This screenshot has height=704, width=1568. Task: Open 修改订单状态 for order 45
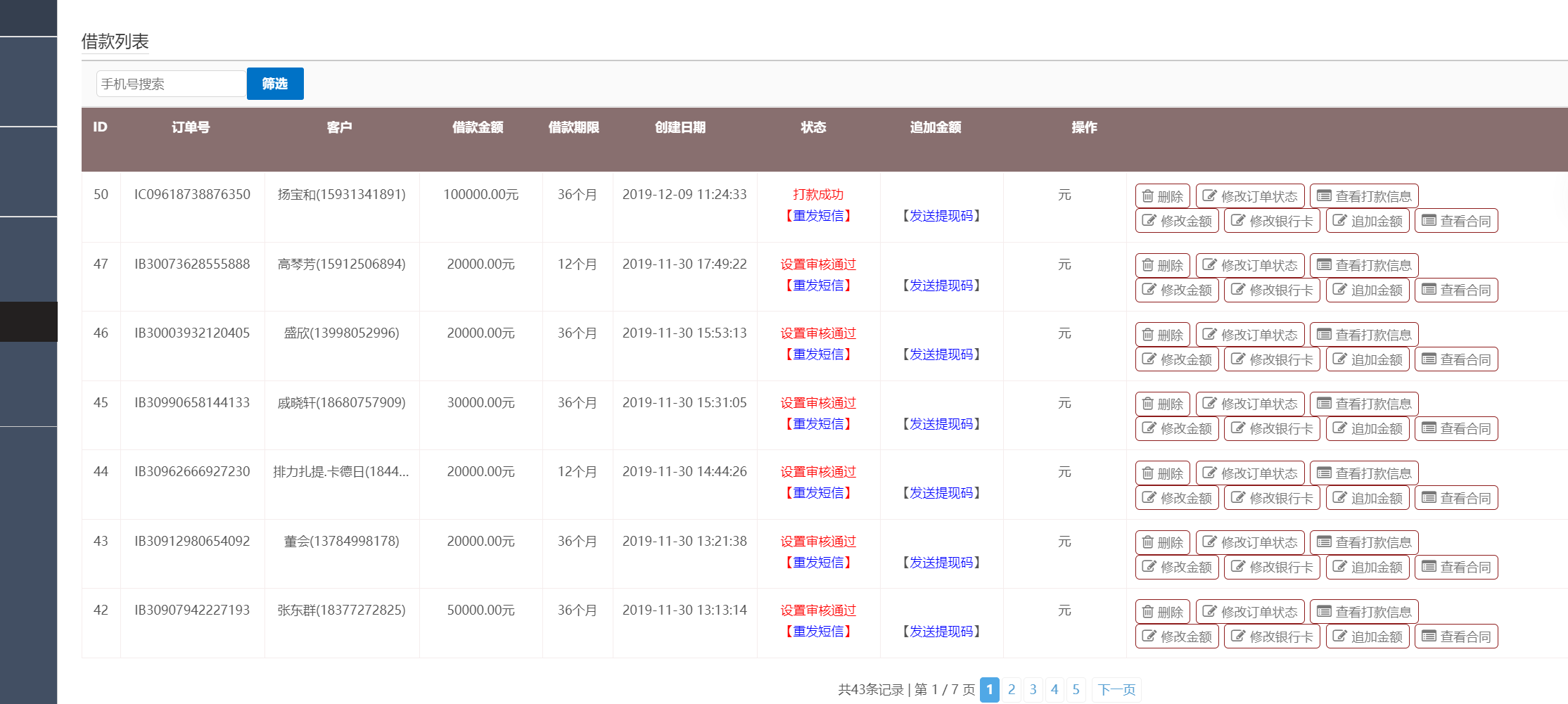tap(1251, 404)
